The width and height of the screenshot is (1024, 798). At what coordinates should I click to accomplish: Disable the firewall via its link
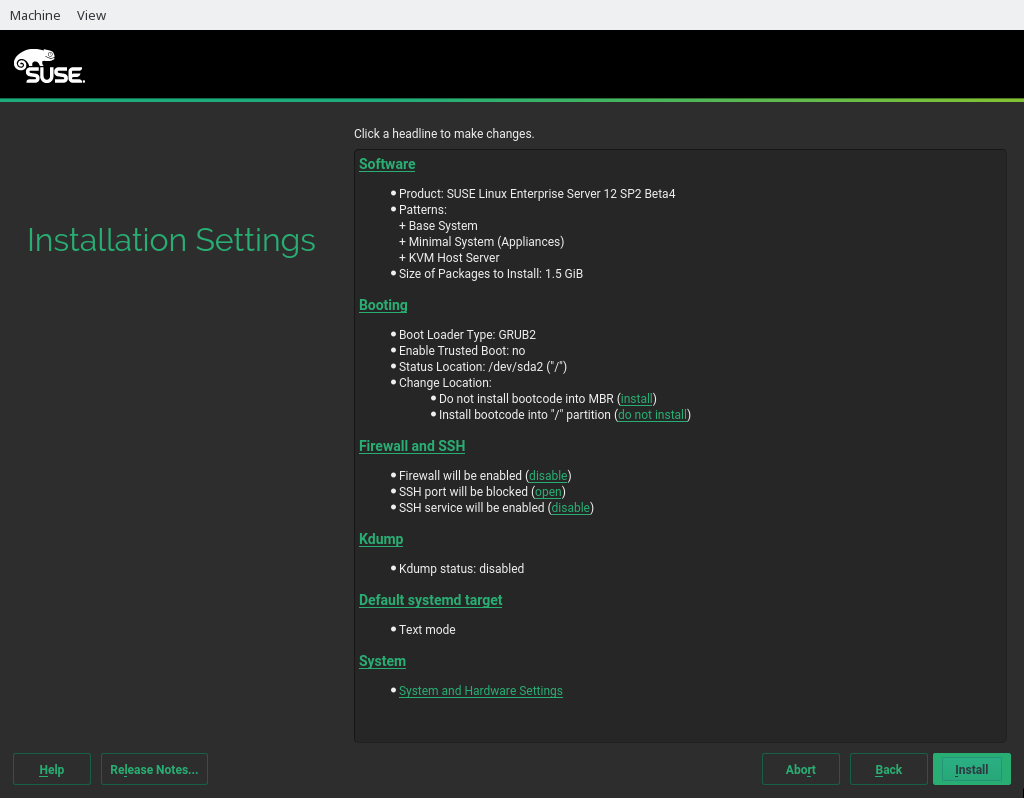[548, 476]
